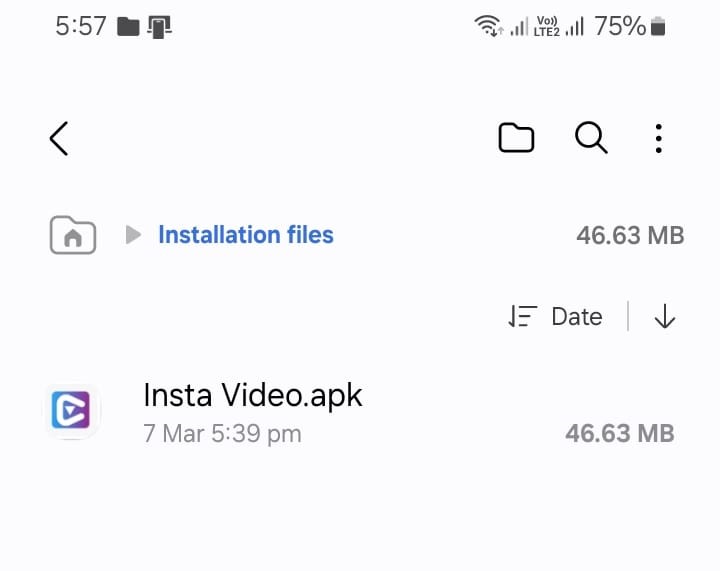
Task: Open the Insta Video.apk file
Action: tap(360, 412)
